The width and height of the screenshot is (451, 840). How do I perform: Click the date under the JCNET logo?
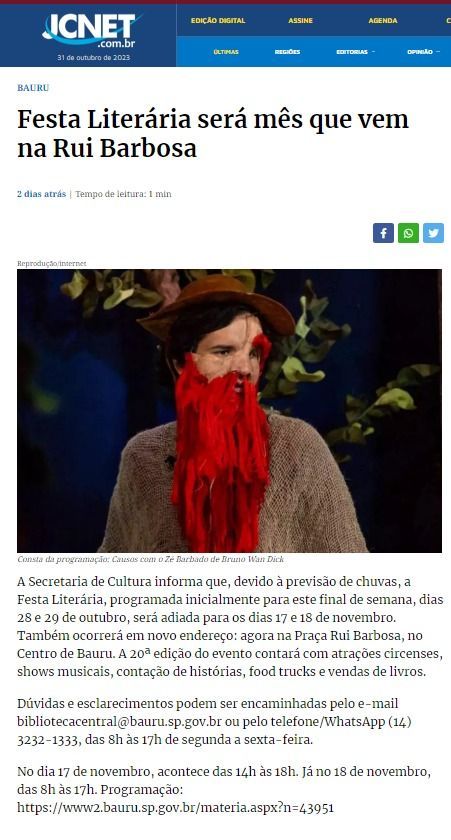pos(93,57)
